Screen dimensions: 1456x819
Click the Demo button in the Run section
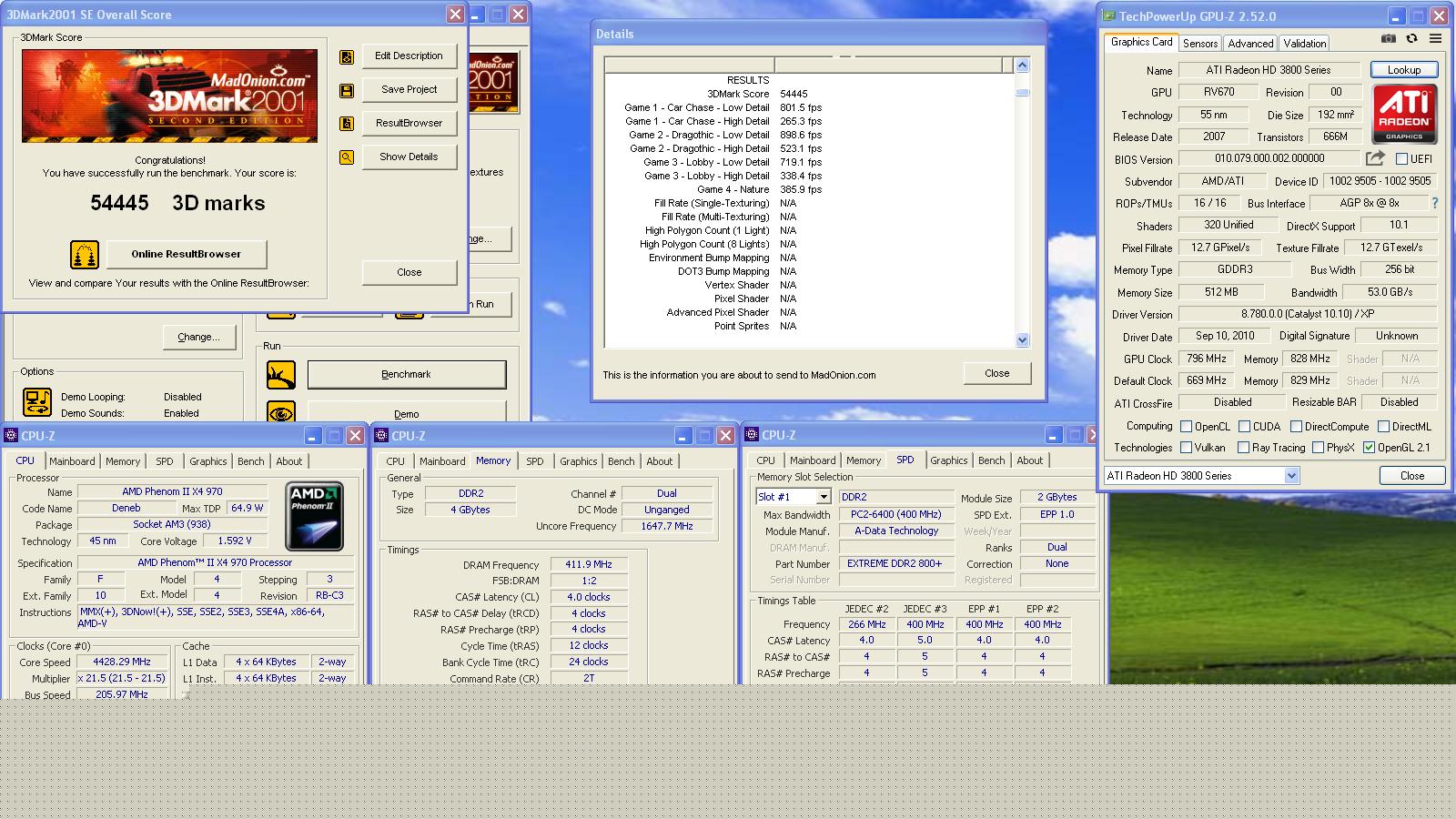point(406,411)
